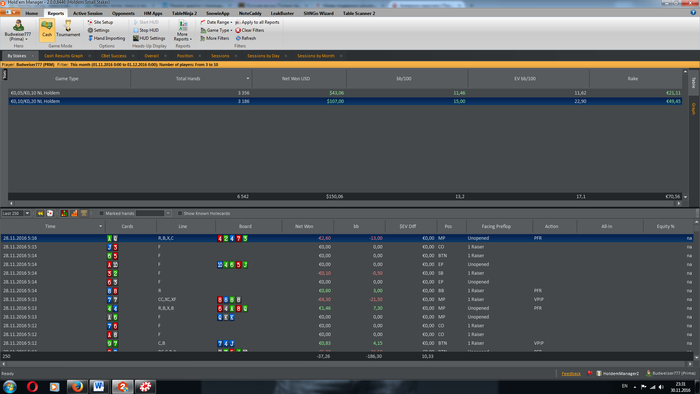Open the HM Apps ribbon tab
The width and height of the screenshot is (700, 394).
[x=153, y=13]
